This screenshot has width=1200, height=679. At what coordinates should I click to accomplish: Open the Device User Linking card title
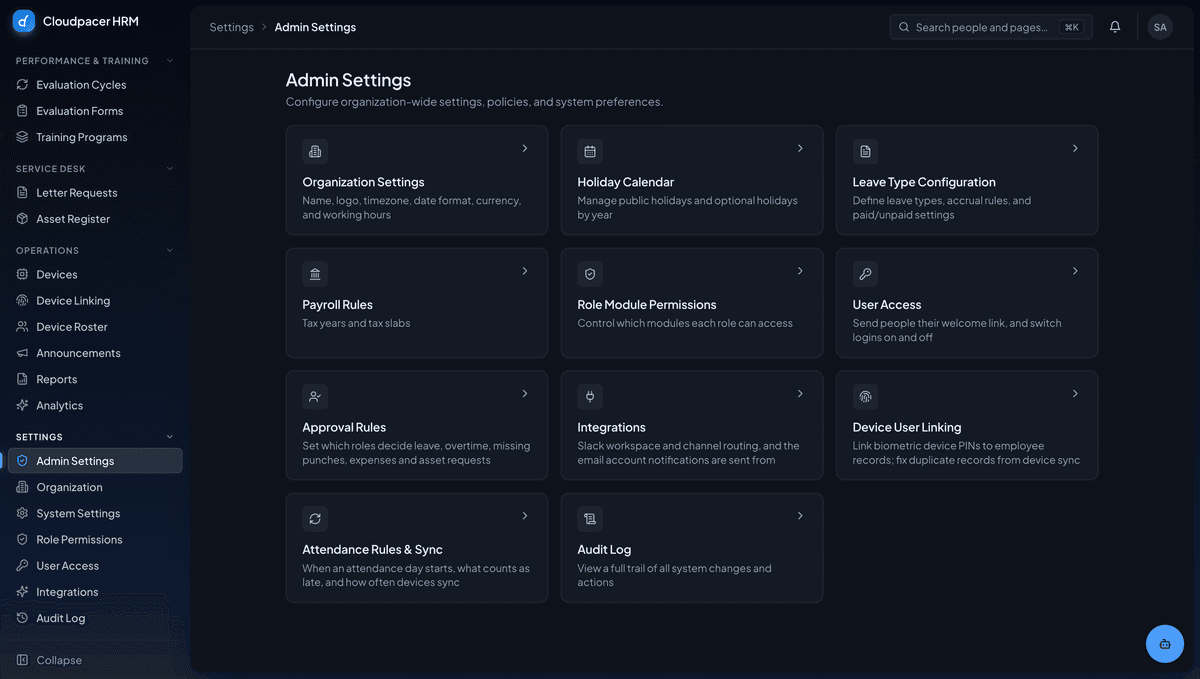point(907,427)
